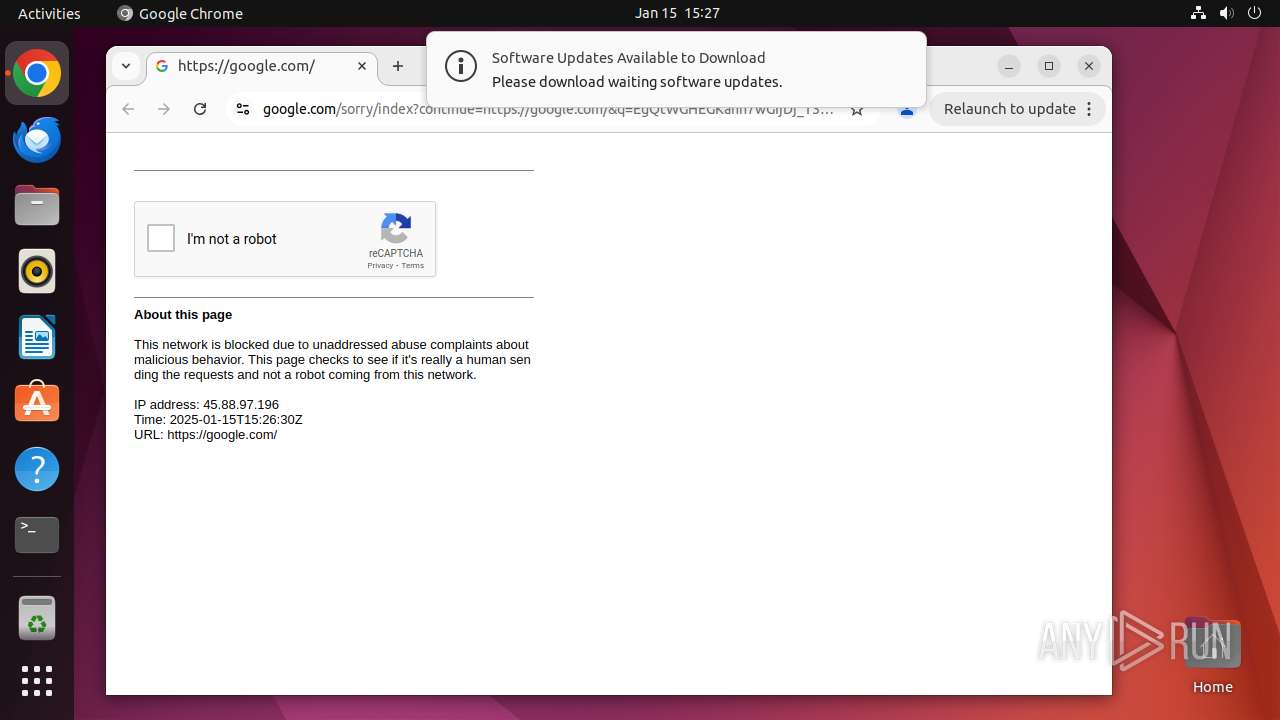This screenshot has height=720, width=1280.
Task: Open Help from the dock
Action: click(37, 469)
